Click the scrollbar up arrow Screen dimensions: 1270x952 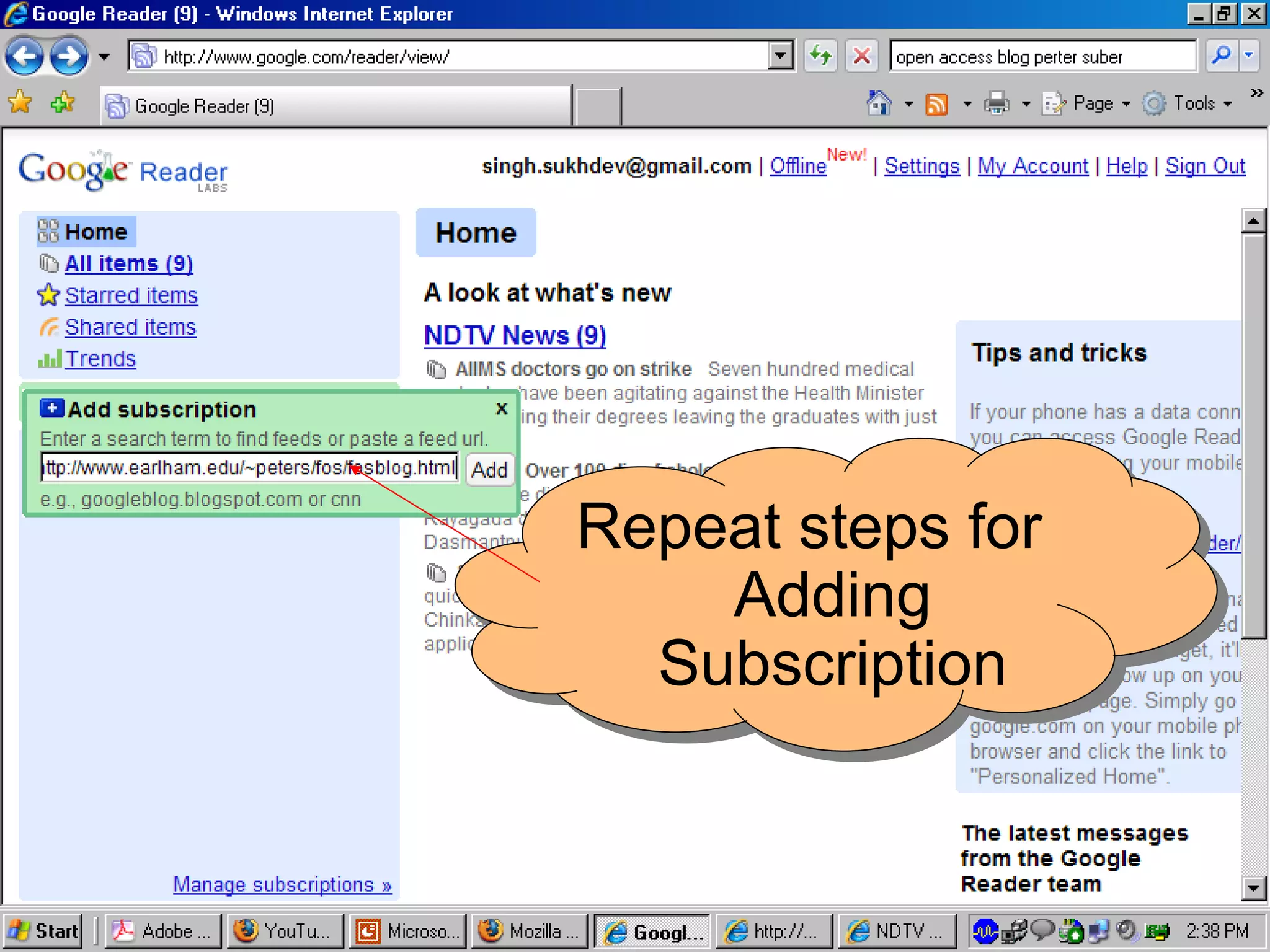(x=1253, y=221)
